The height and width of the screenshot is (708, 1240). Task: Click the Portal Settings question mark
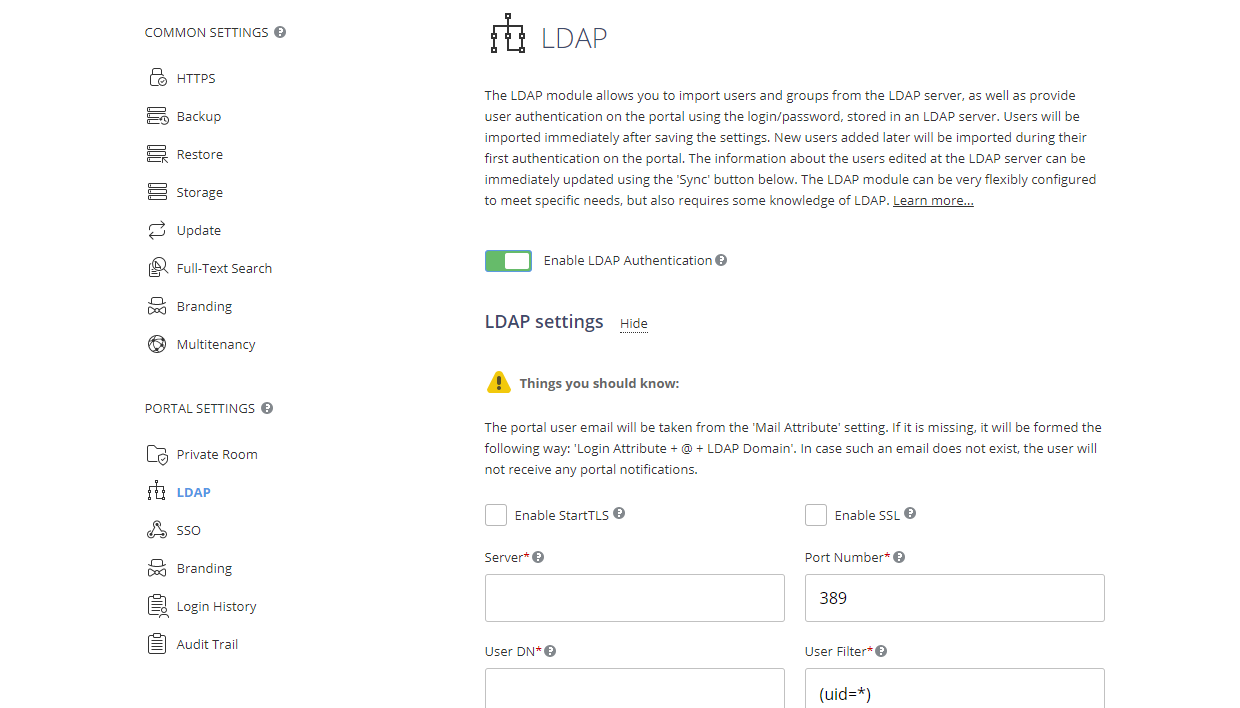coord(266,408)
